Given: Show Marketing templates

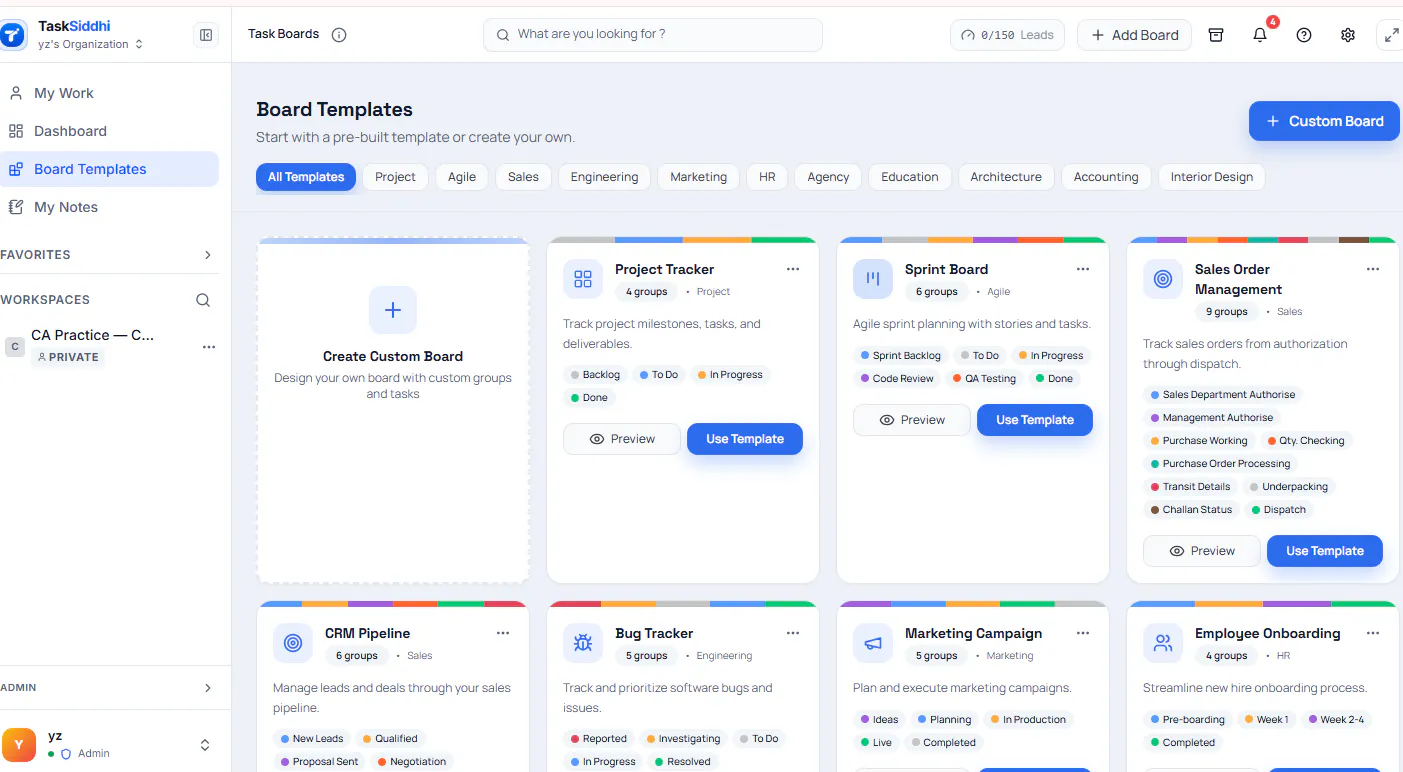Looking at the screenshot, I should [698, 177].
